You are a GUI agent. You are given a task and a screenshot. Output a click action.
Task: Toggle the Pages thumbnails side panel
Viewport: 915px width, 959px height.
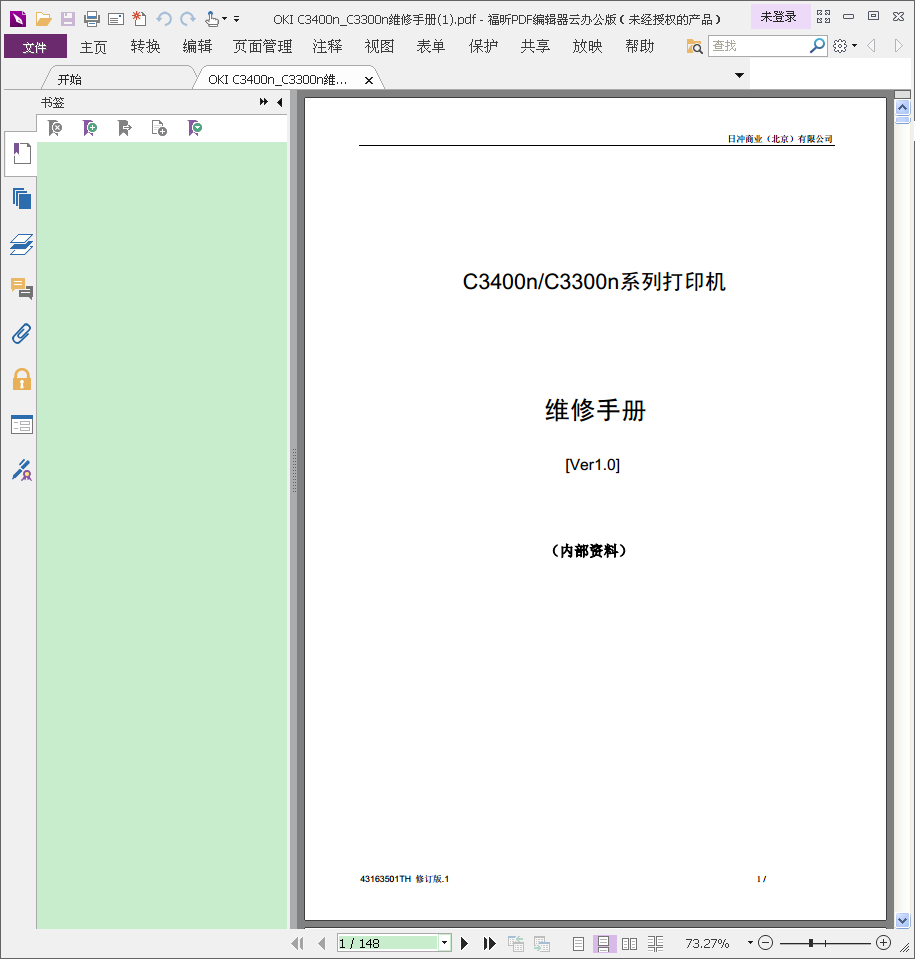tap(21, 199)
